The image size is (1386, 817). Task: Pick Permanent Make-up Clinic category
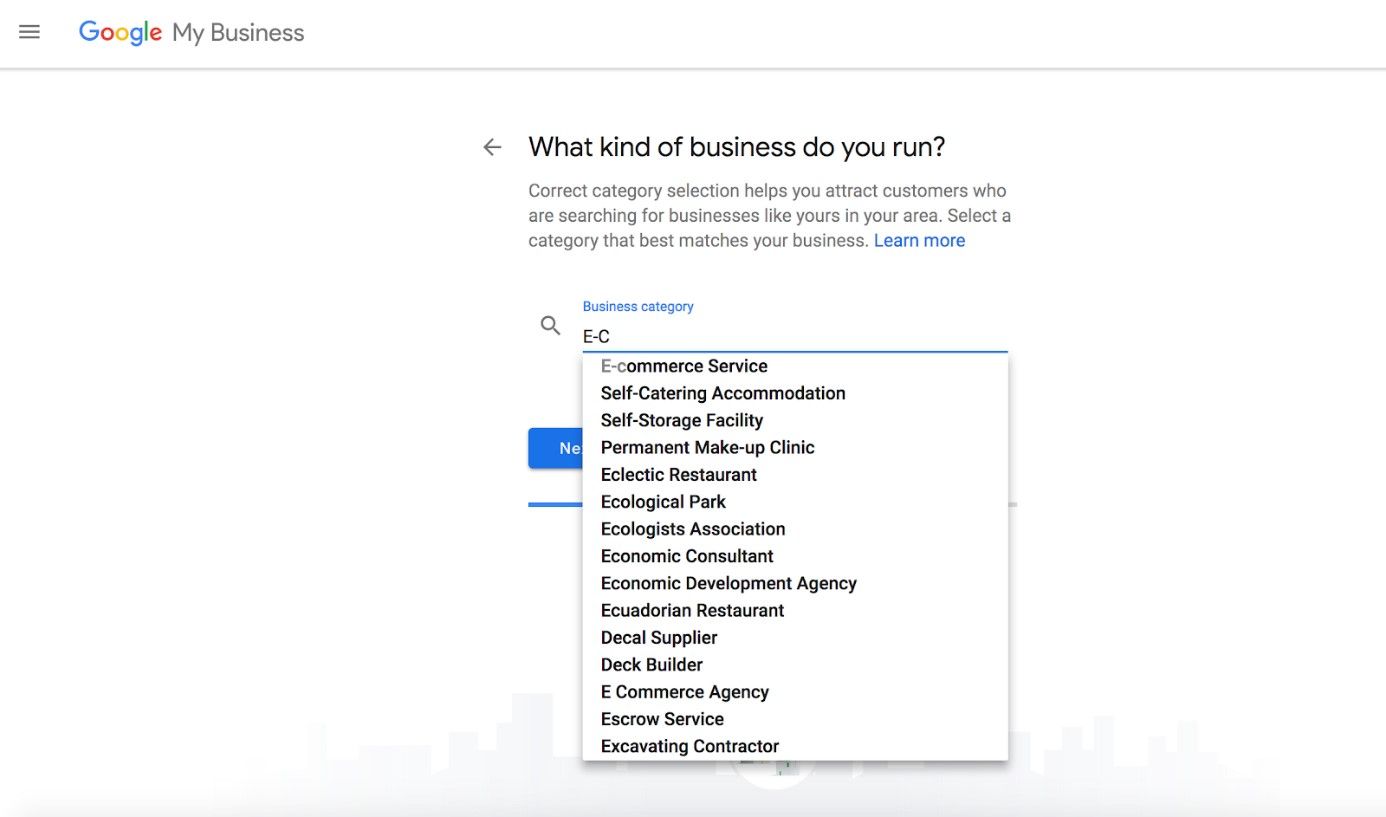(707, 447)
